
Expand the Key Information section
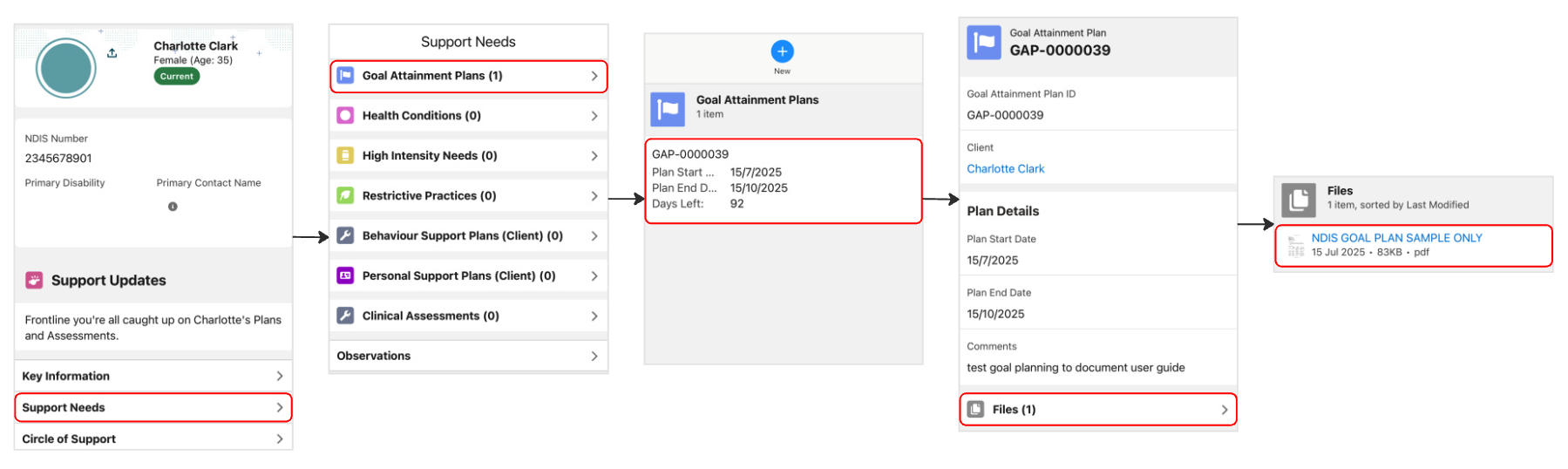click(x=153, y=376)
